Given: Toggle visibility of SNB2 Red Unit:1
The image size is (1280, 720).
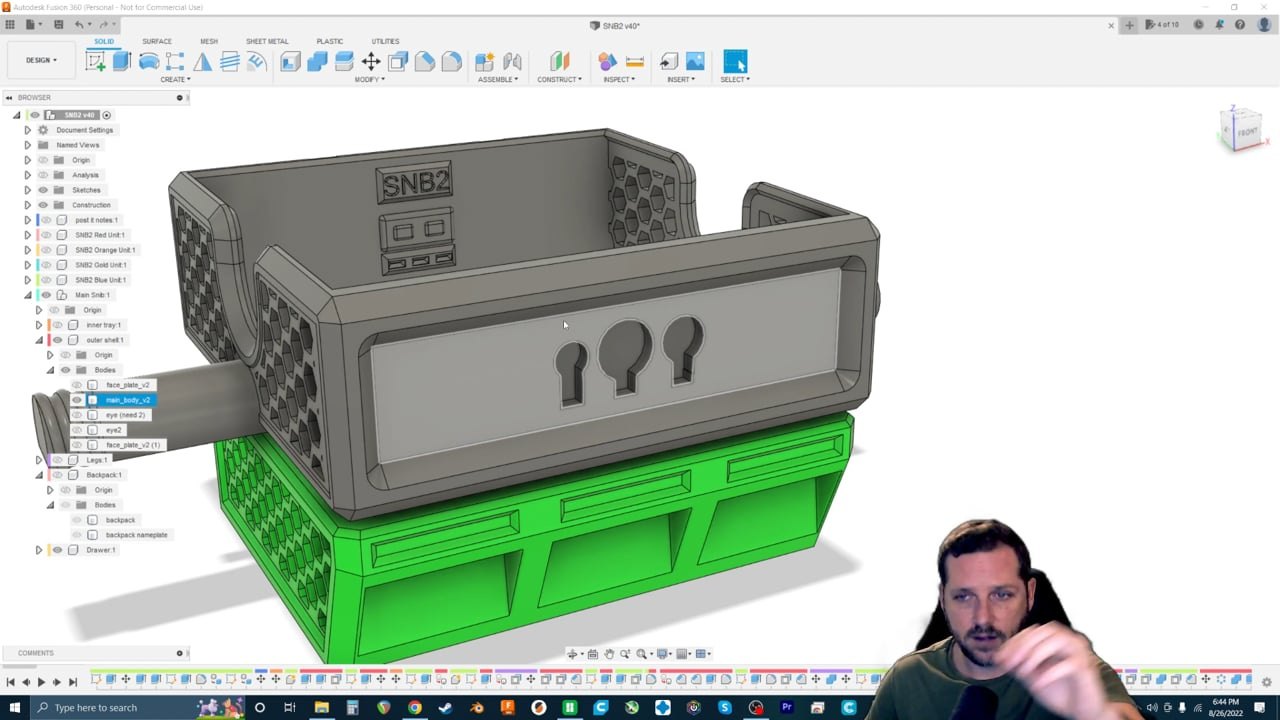Looking at the screenshot, I should [46, 235].
